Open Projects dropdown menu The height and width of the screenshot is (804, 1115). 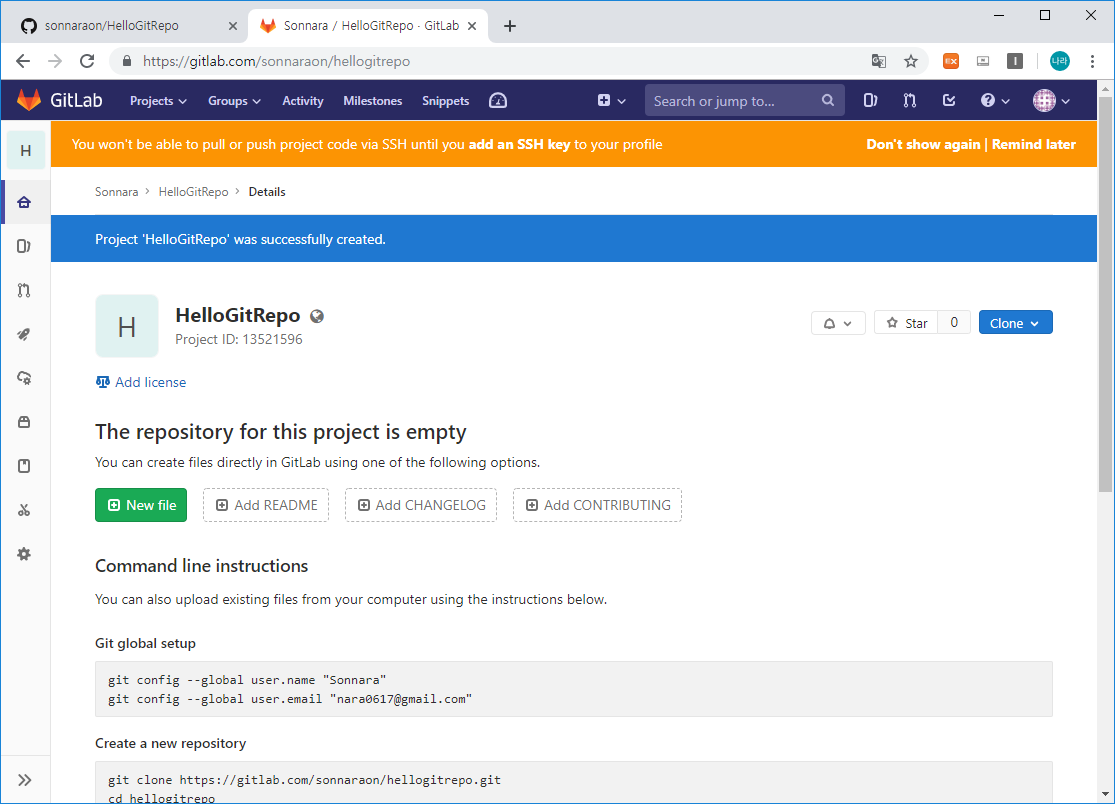(x=158, y=101)
